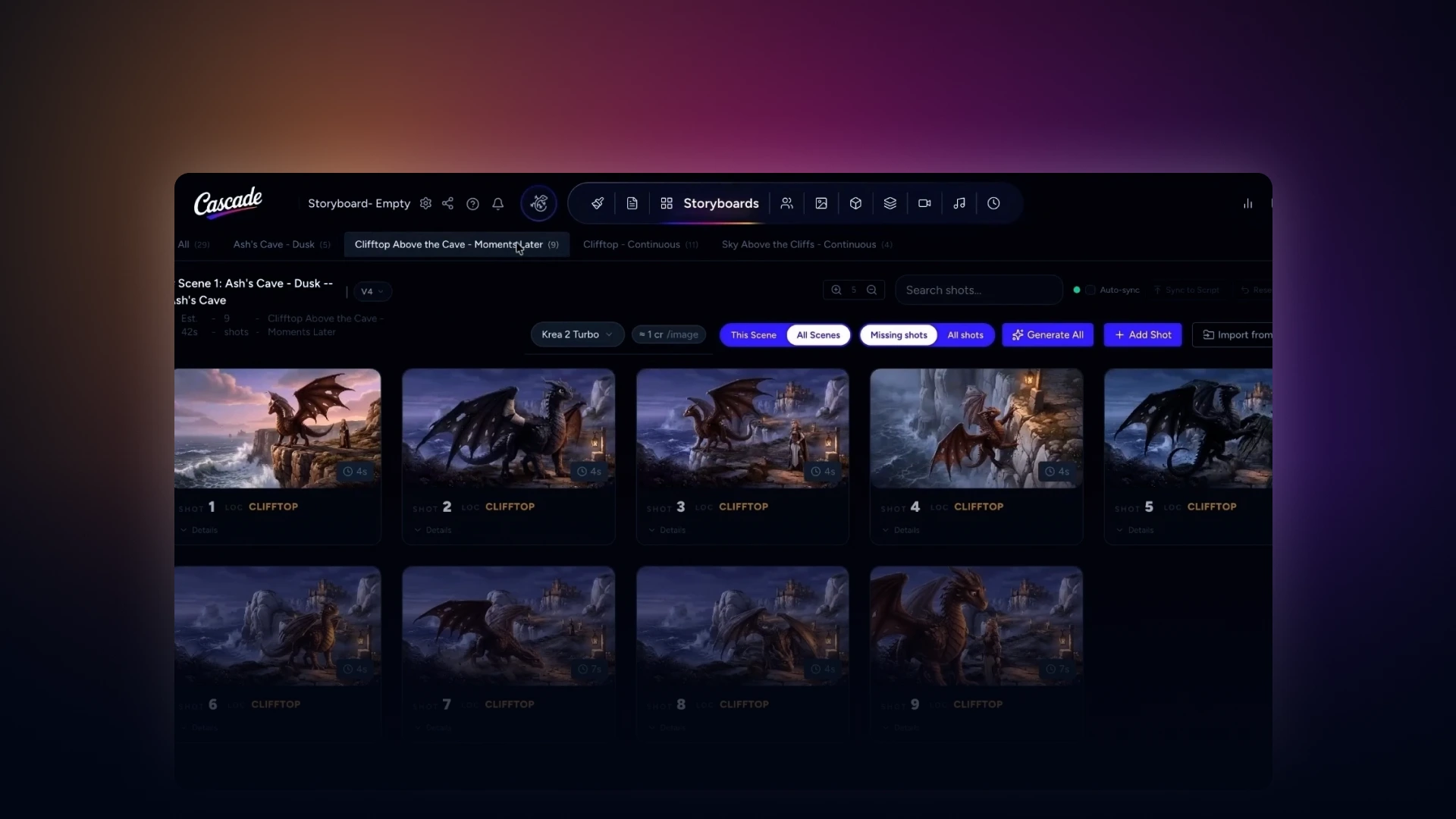Viewport: 1456px width, 819px height.
Task: Open the history clock icon in navigation
Action: 993,203
